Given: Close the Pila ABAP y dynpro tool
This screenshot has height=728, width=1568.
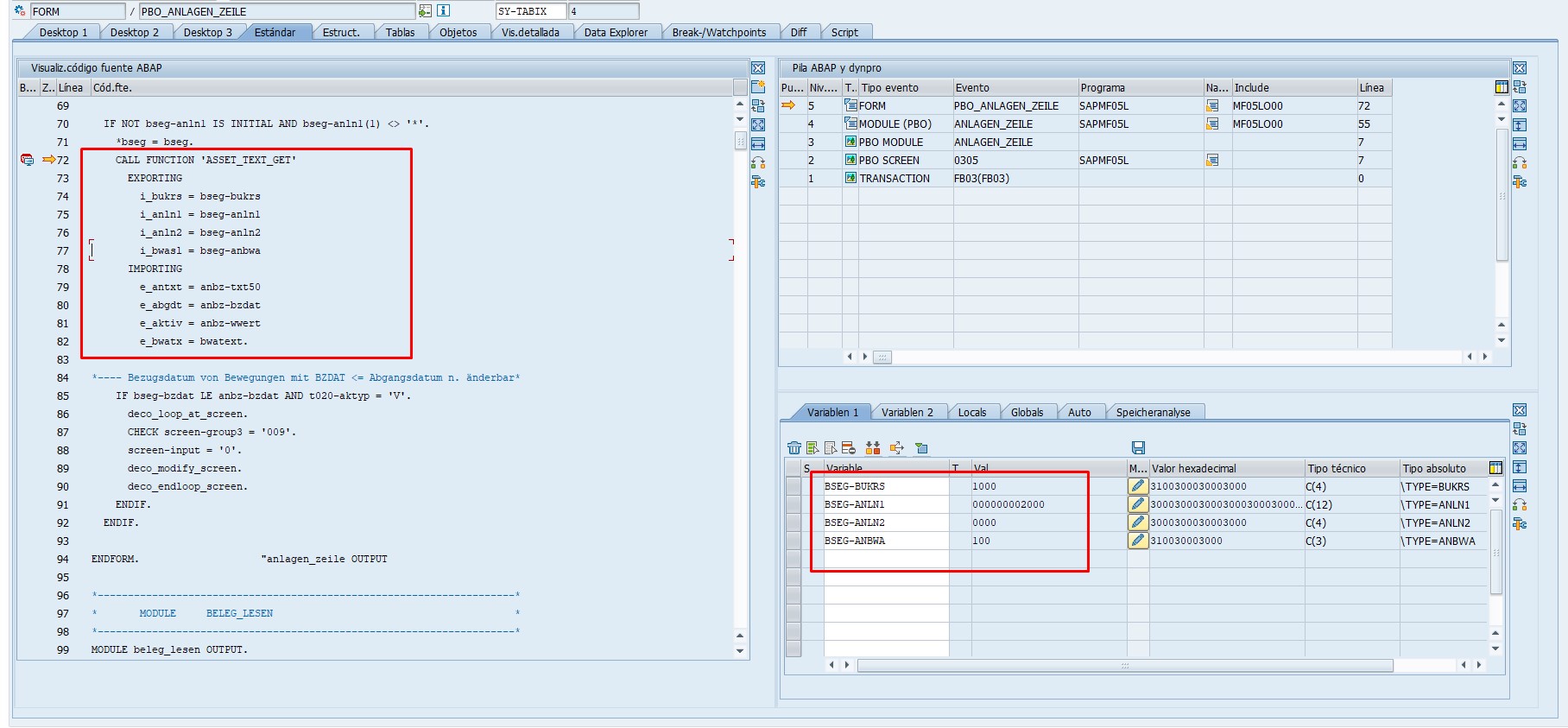Looking at the screenshot, I should (1520, 68).
